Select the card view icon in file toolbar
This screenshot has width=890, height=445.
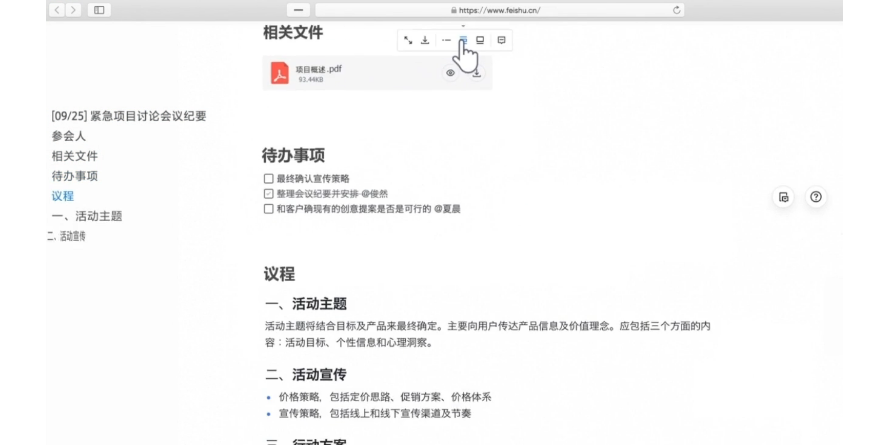pyautogui.click(x=463, y=40)
